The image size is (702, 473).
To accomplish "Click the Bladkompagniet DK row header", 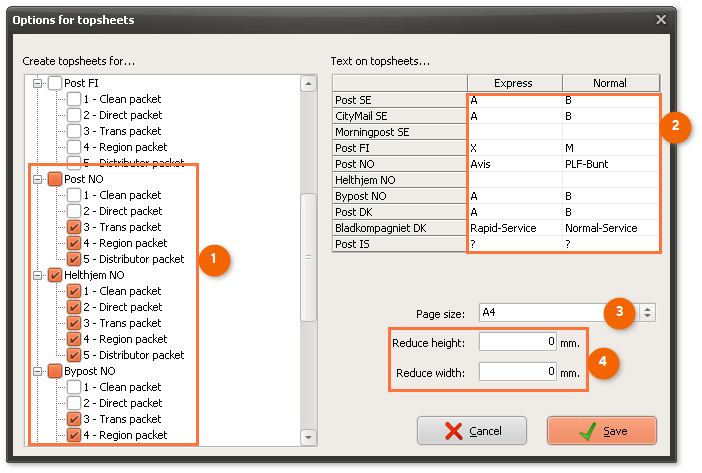I will (x=399, y=228).
